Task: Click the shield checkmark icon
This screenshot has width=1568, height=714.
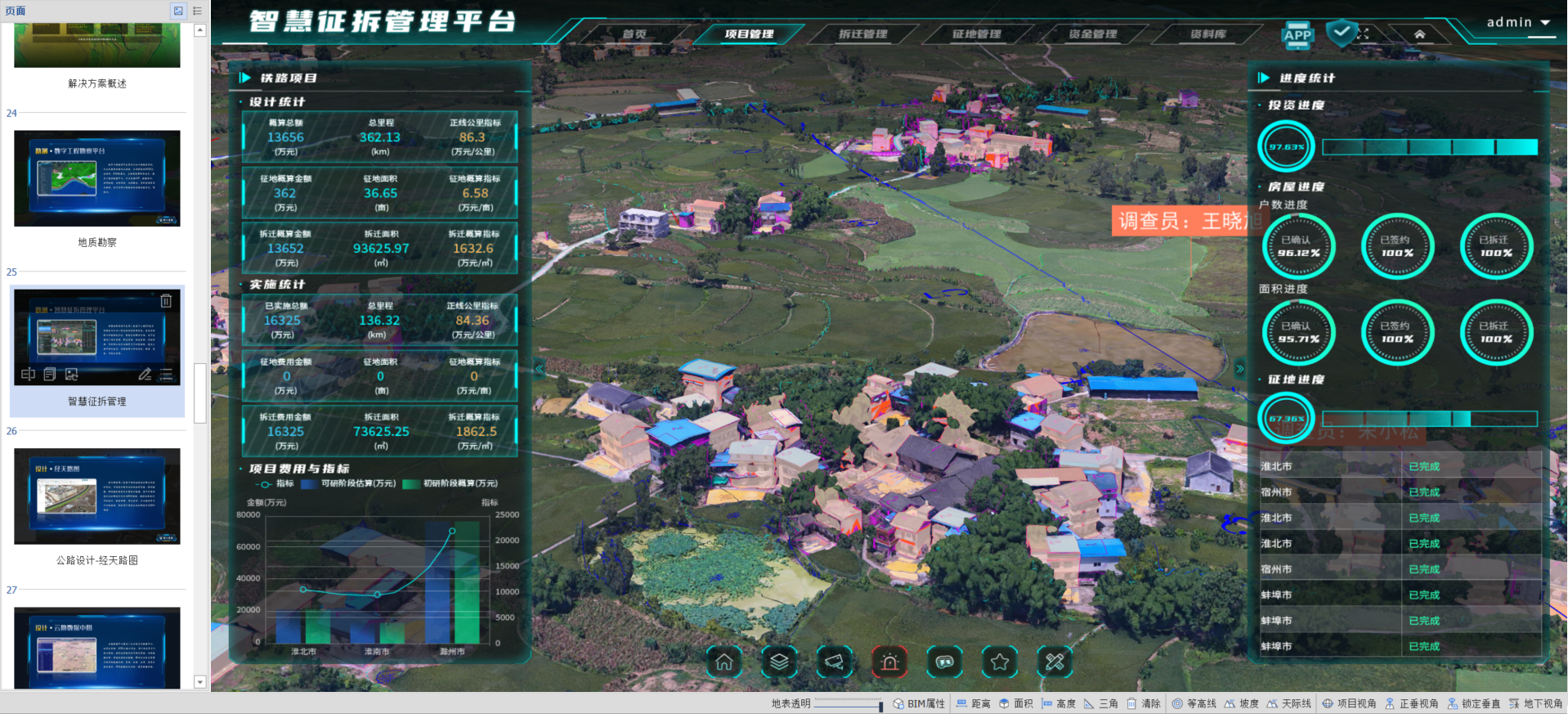Action: pos(1341,33)
